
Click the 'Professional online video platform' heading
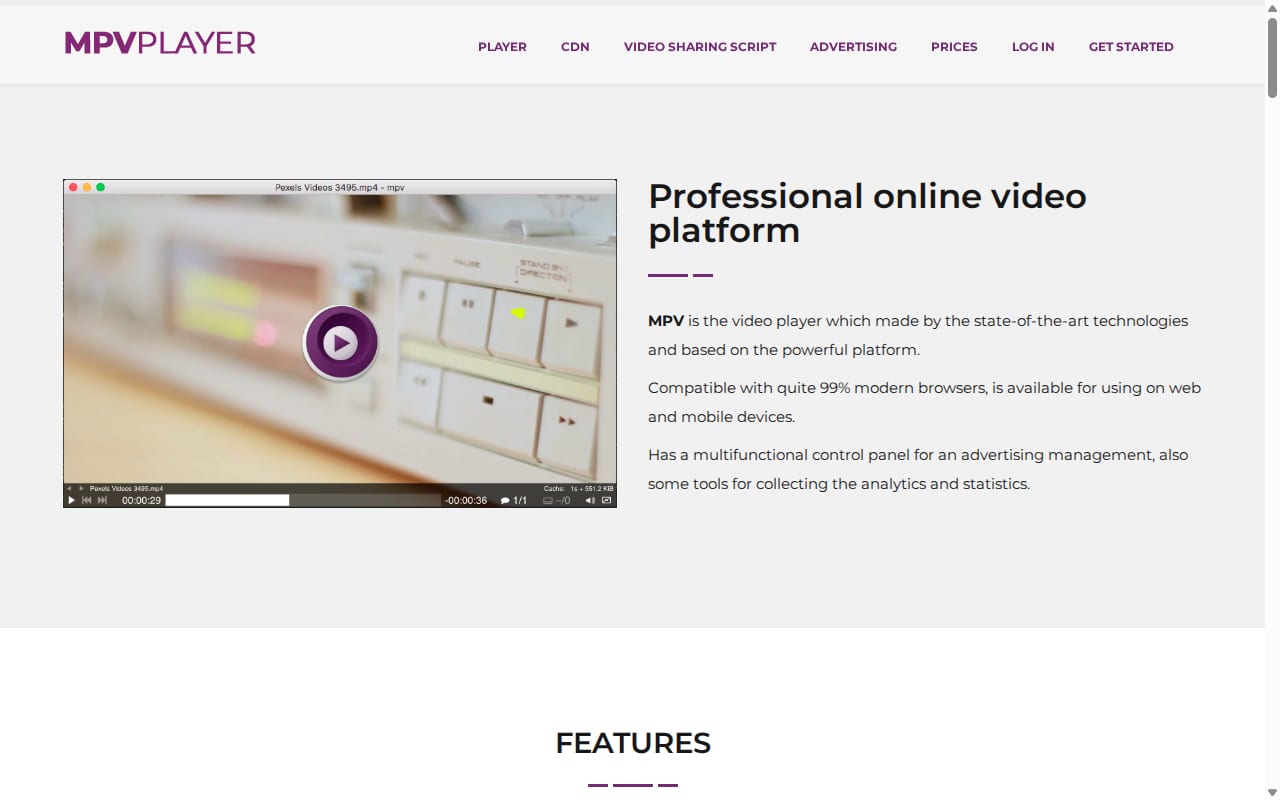coord(867,213)
